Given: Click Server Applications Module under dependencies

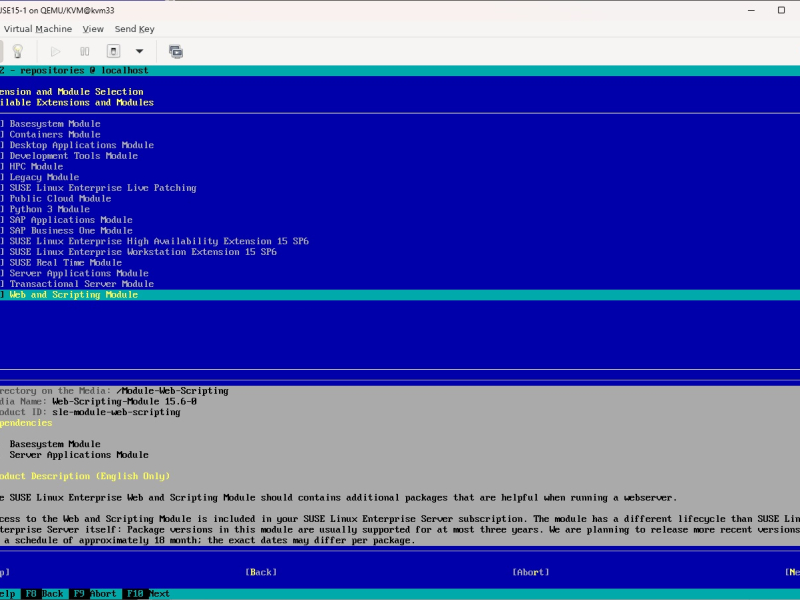Looking at the screenshot, I should pyautogui.click(x=79, y=455).
